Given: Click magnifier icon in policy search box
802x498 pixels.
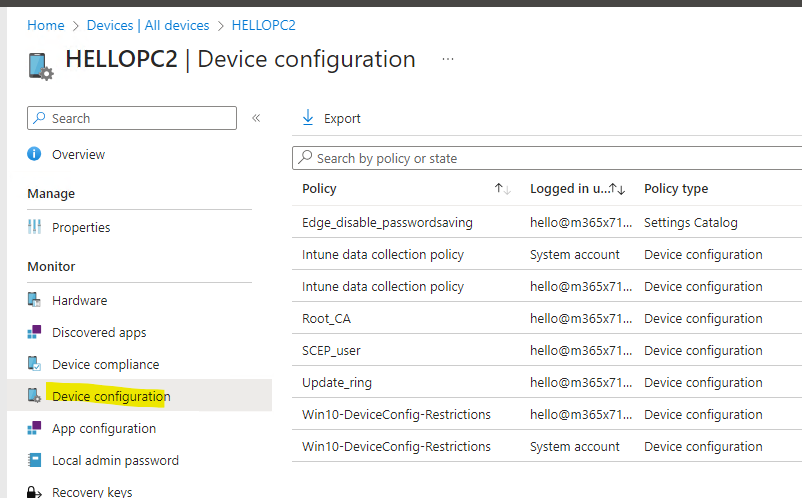Looking at the screenshot, I should [305, 157].
